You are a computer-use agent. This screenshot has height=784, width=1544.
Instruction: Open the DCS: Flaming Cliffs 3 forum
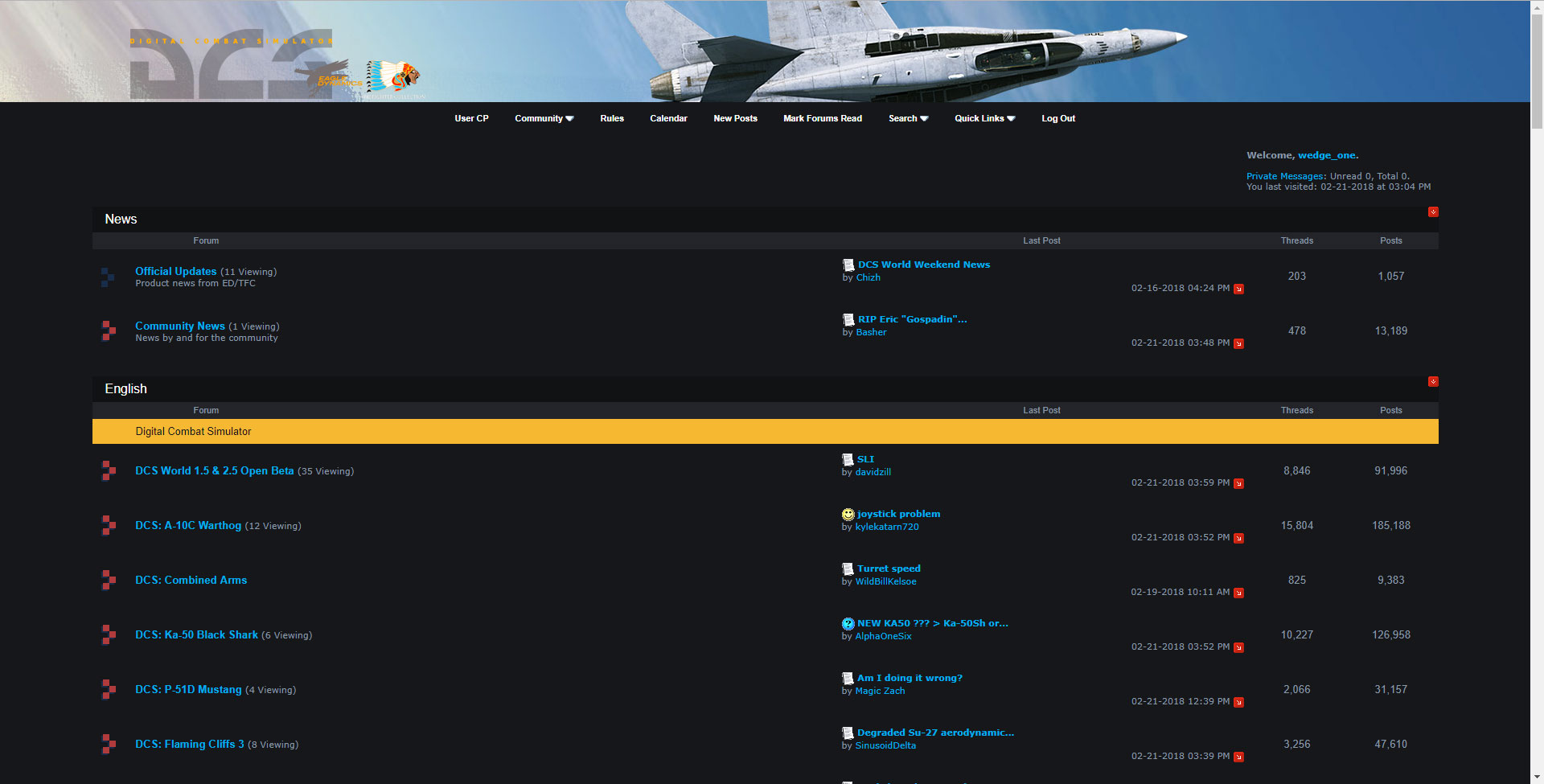pyautogui.click(x=190, y=744)
